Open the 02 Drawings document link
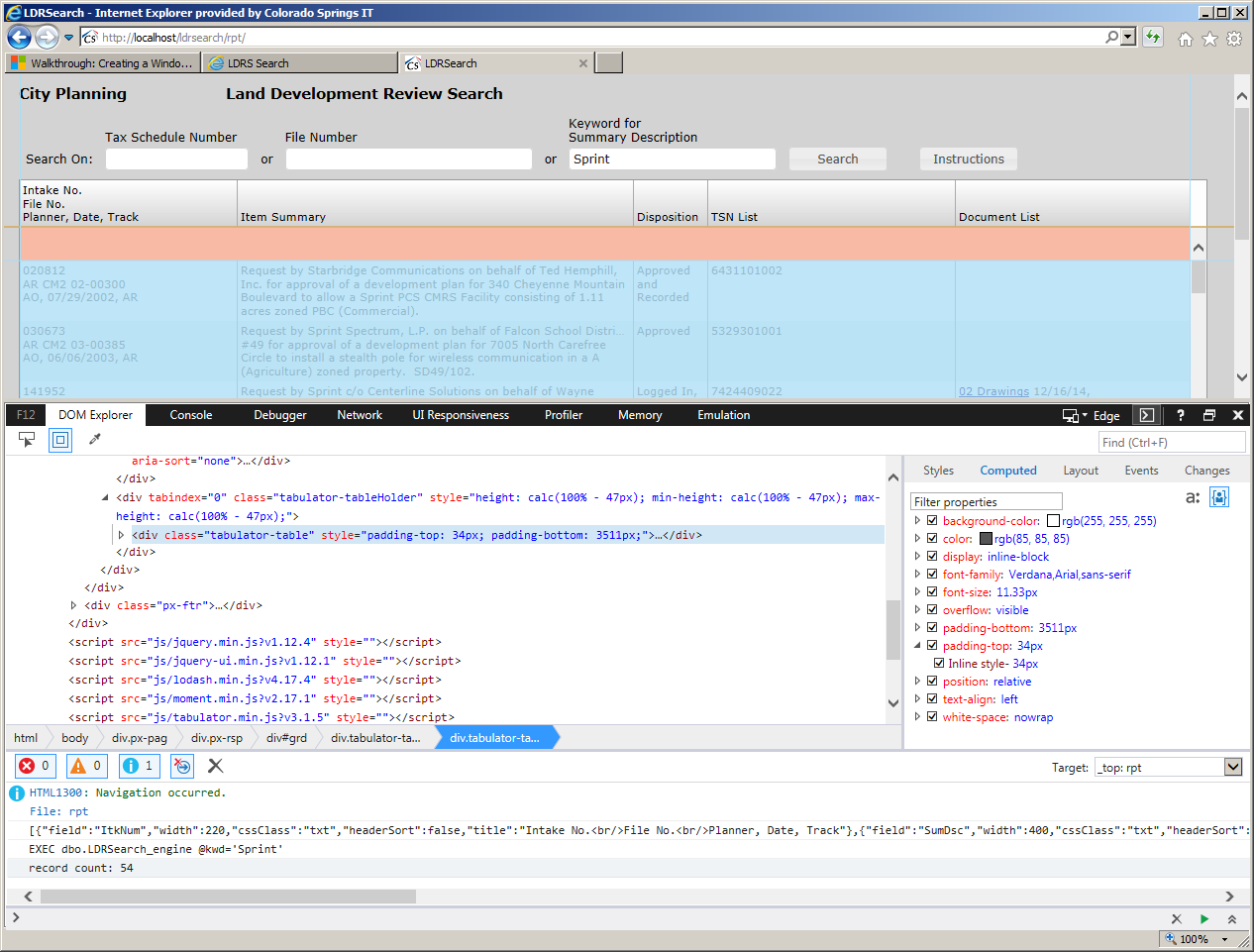This screenshot has width=1254, height=952. pyautogui.click(x=993, y=391)
